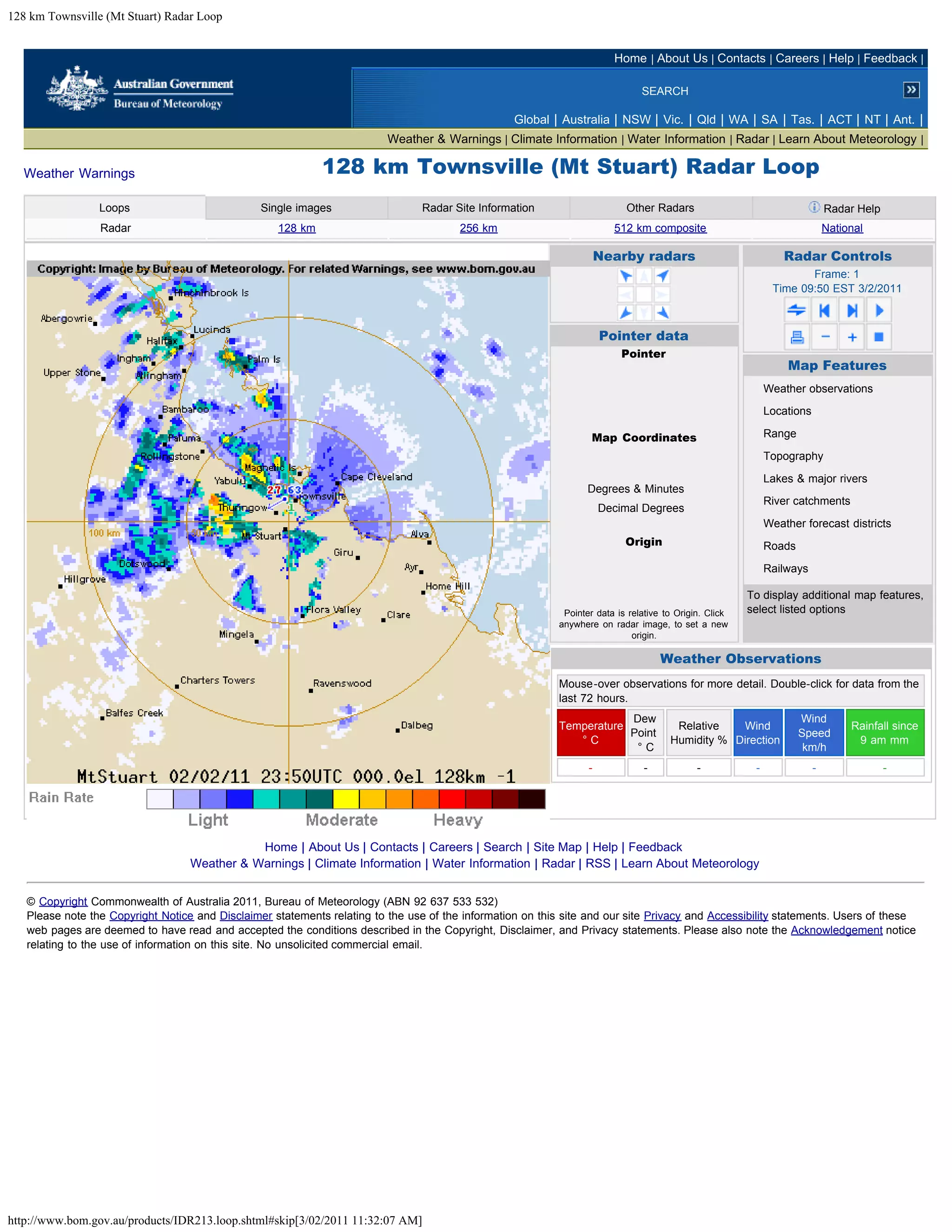
Task: Open the Other Radars tab
Action: point(660,208)
